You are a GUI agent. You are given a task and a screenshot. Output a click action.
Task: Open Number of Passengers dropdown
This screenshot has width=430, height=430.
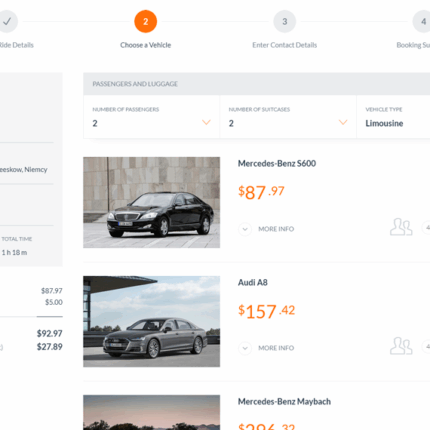tap(152, 117)
